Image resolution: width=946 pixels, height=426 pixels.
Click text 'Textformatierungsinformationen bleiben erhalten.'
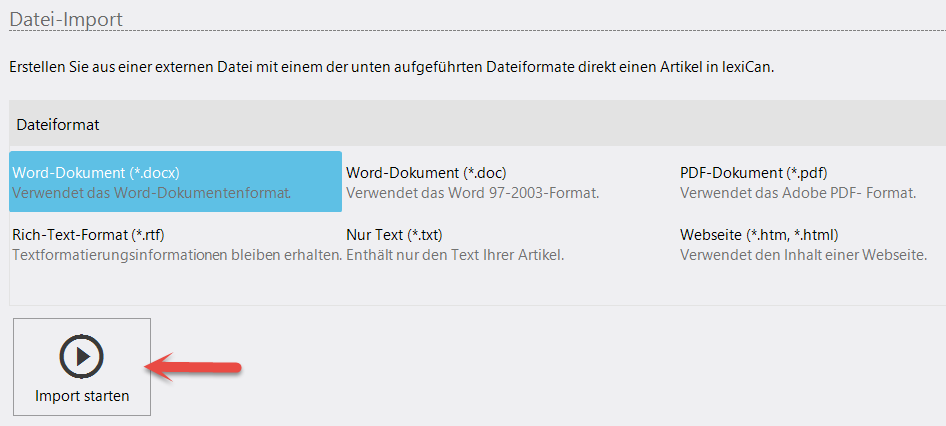pos(177,255)
